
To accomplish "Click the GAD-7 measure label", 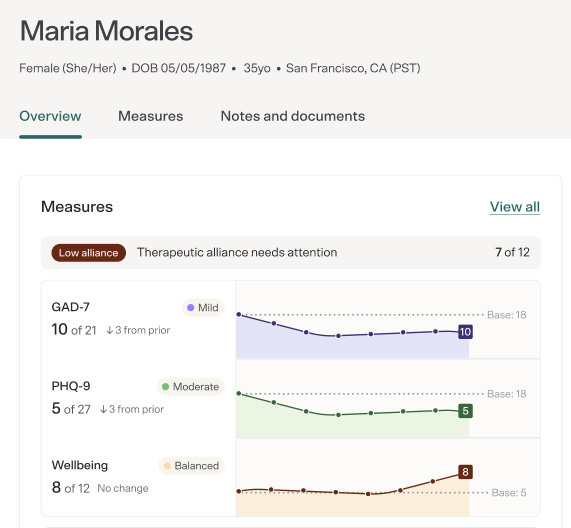I will [x=70, y=307].
